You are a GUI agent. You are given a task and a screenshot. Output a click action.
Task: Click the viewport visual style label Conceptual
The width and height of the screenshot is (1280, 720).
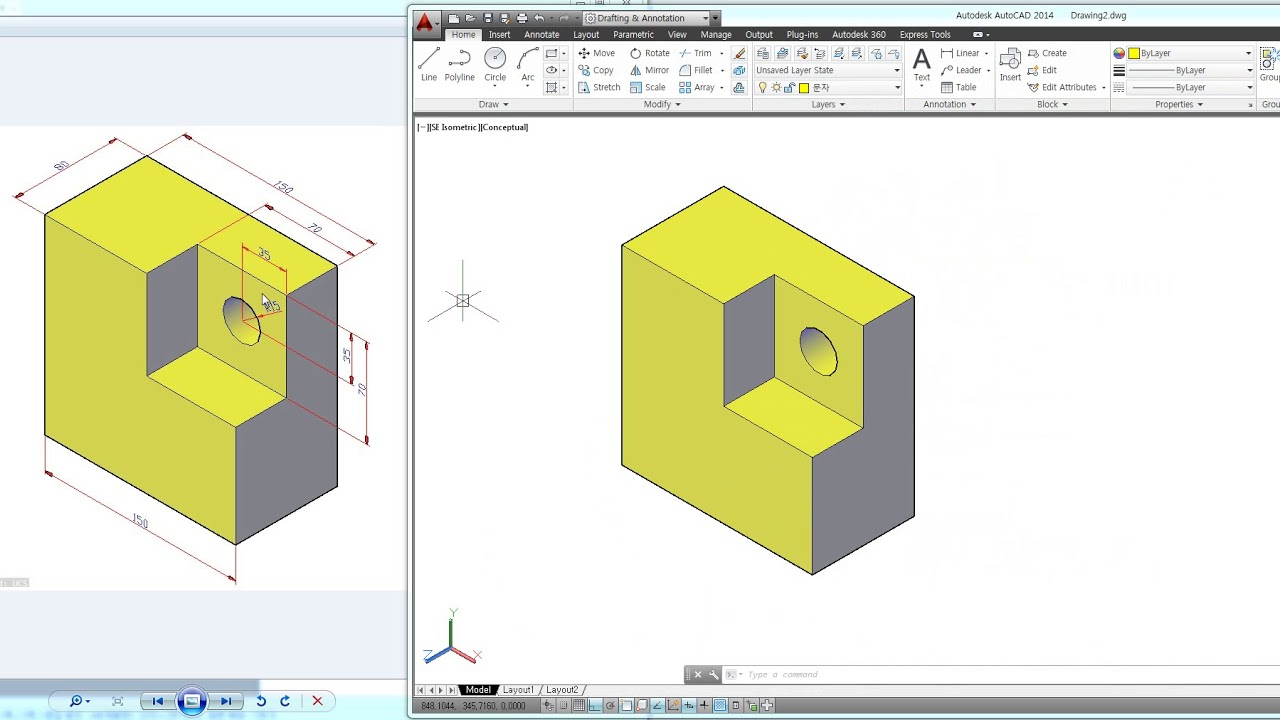coord(504,127)
